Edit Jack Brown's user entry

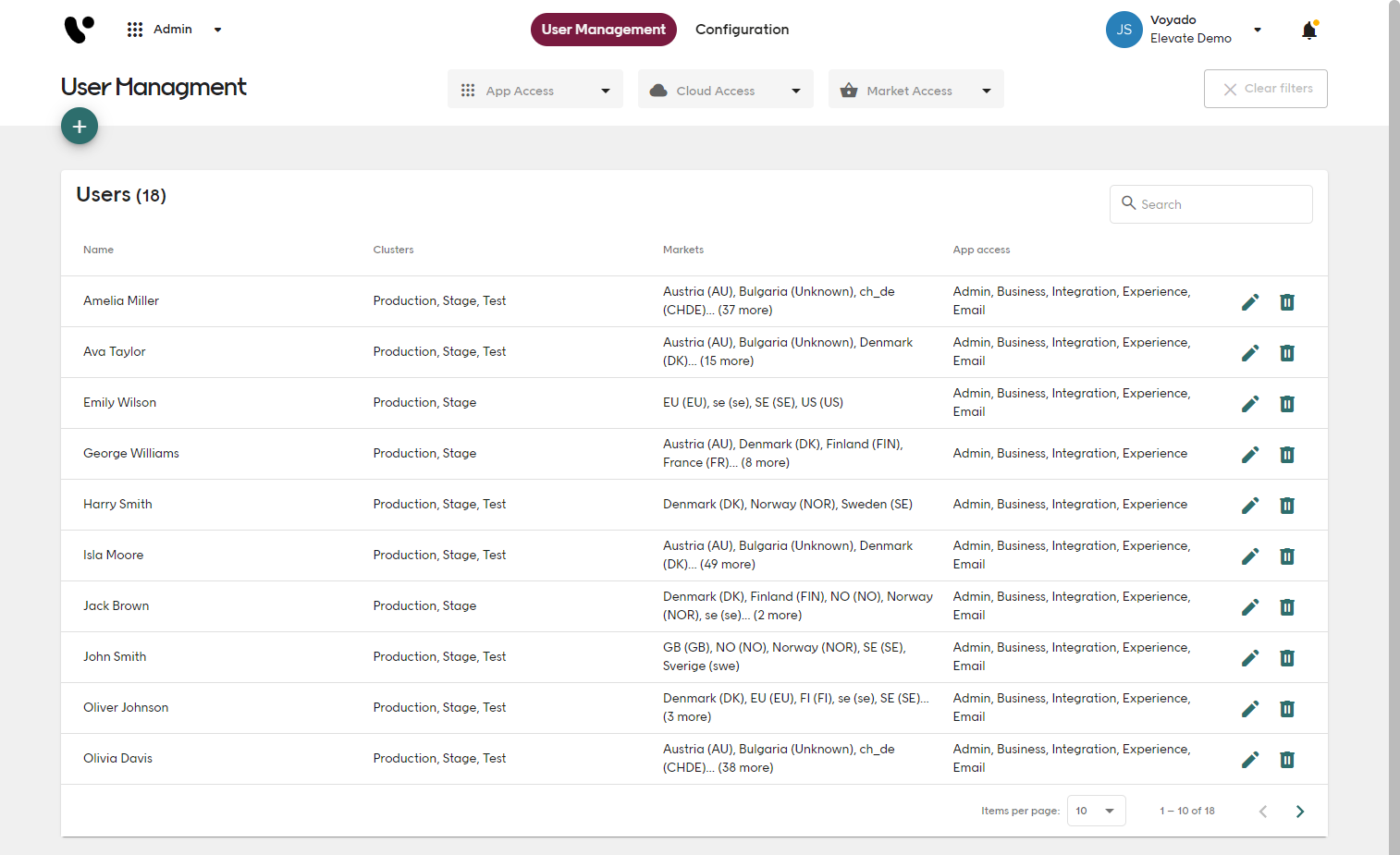click(1250, 607)
